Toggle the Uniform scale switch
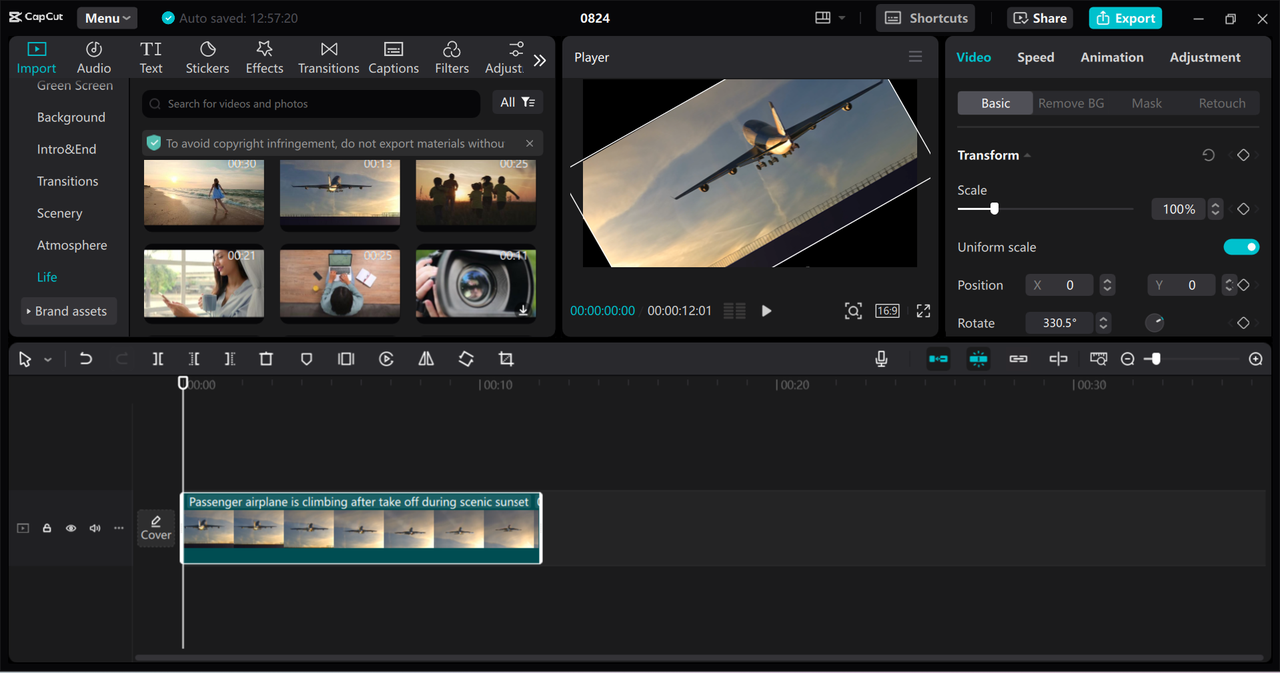Viewport: 1280px width, 673px height. coord(1241,247)
